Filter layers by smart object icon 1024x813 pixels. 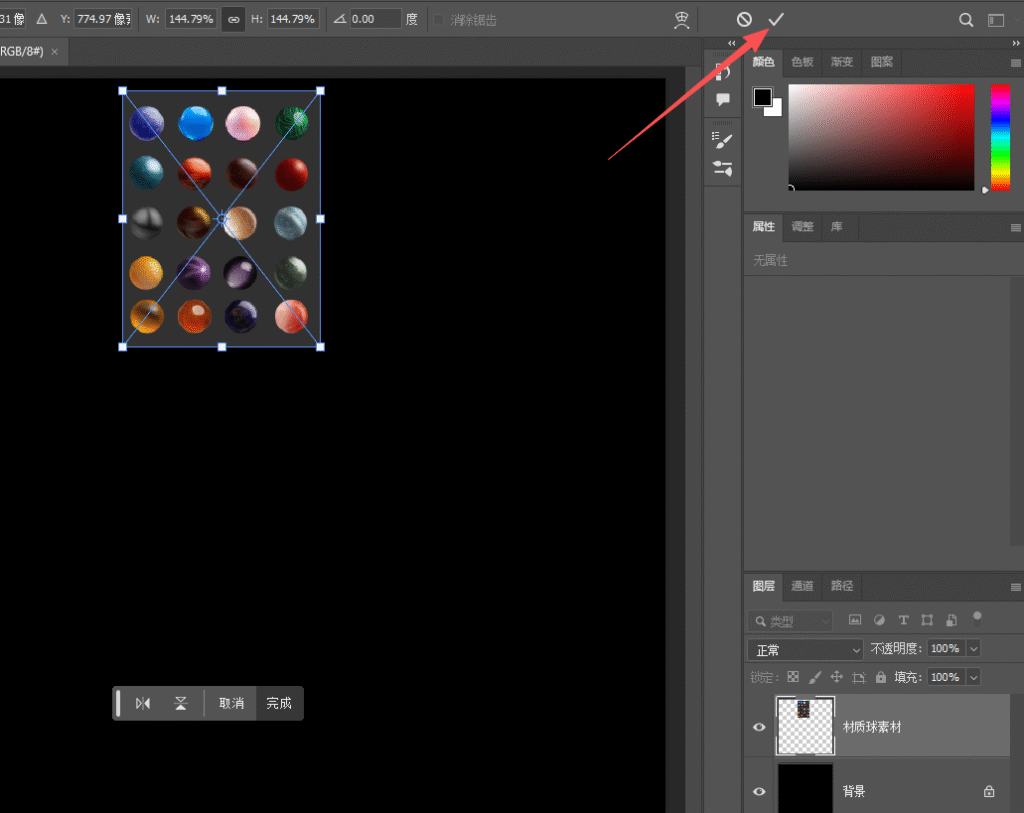tap(952, 620)
